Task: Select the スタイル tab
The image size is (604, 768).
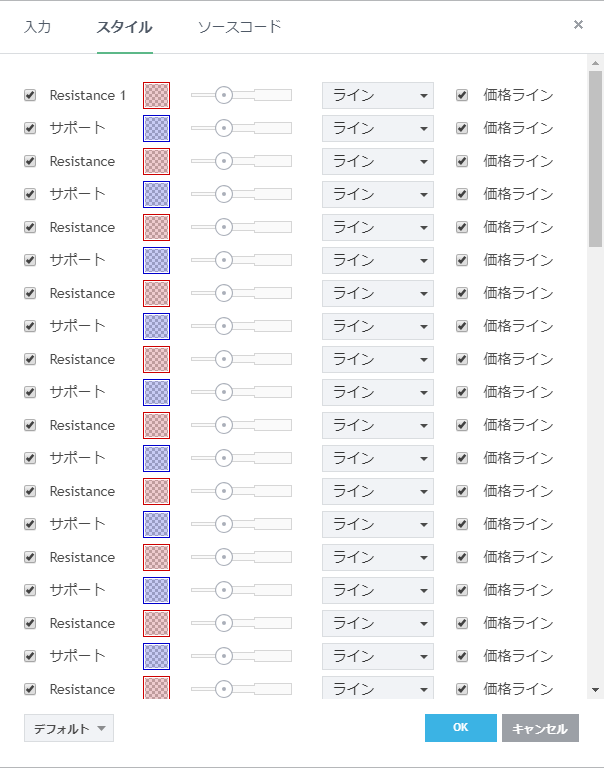Action: [x=124, y=26]
